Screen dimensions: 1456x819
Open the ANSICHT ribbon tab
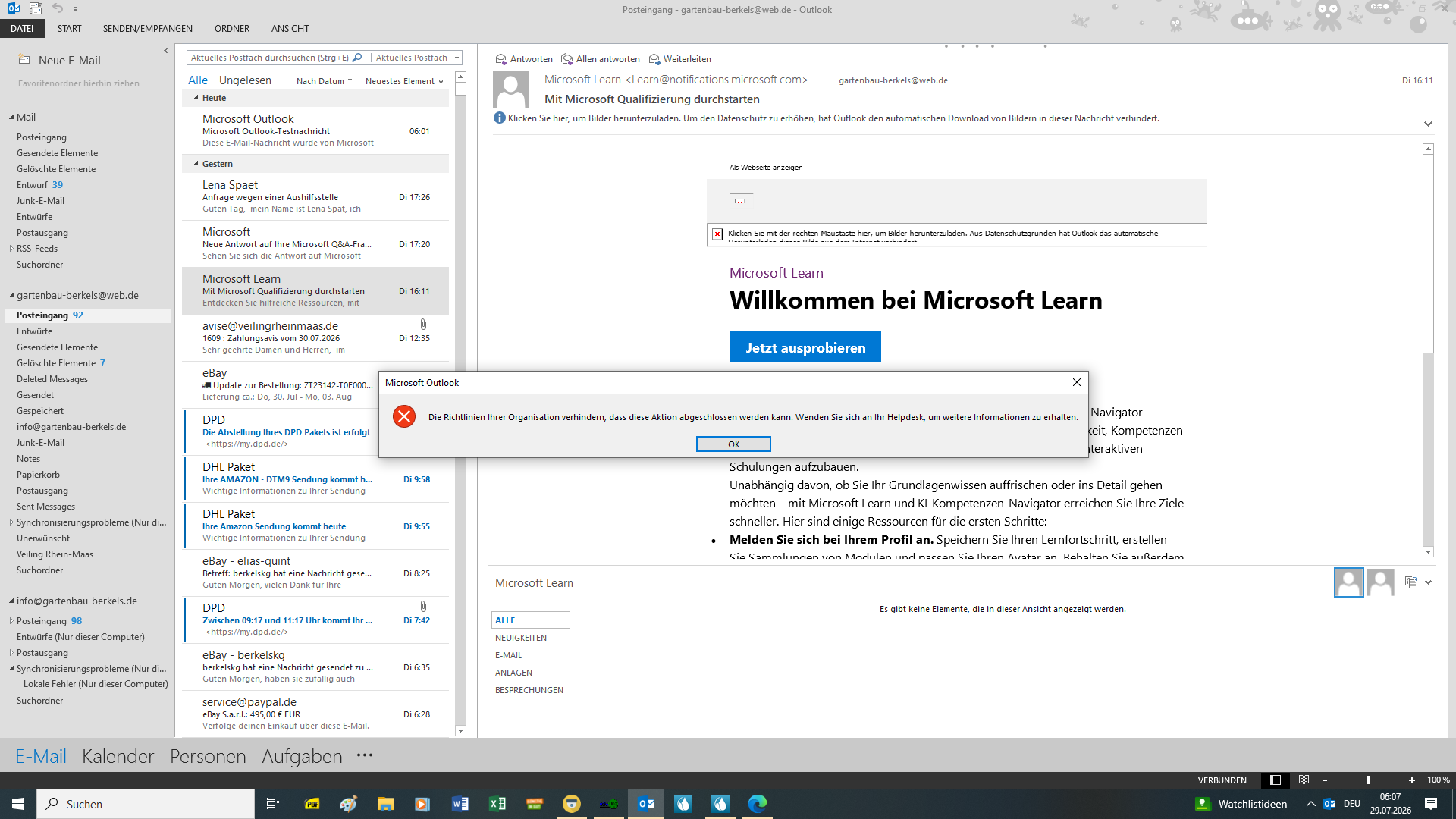click(x=290, y=29)
